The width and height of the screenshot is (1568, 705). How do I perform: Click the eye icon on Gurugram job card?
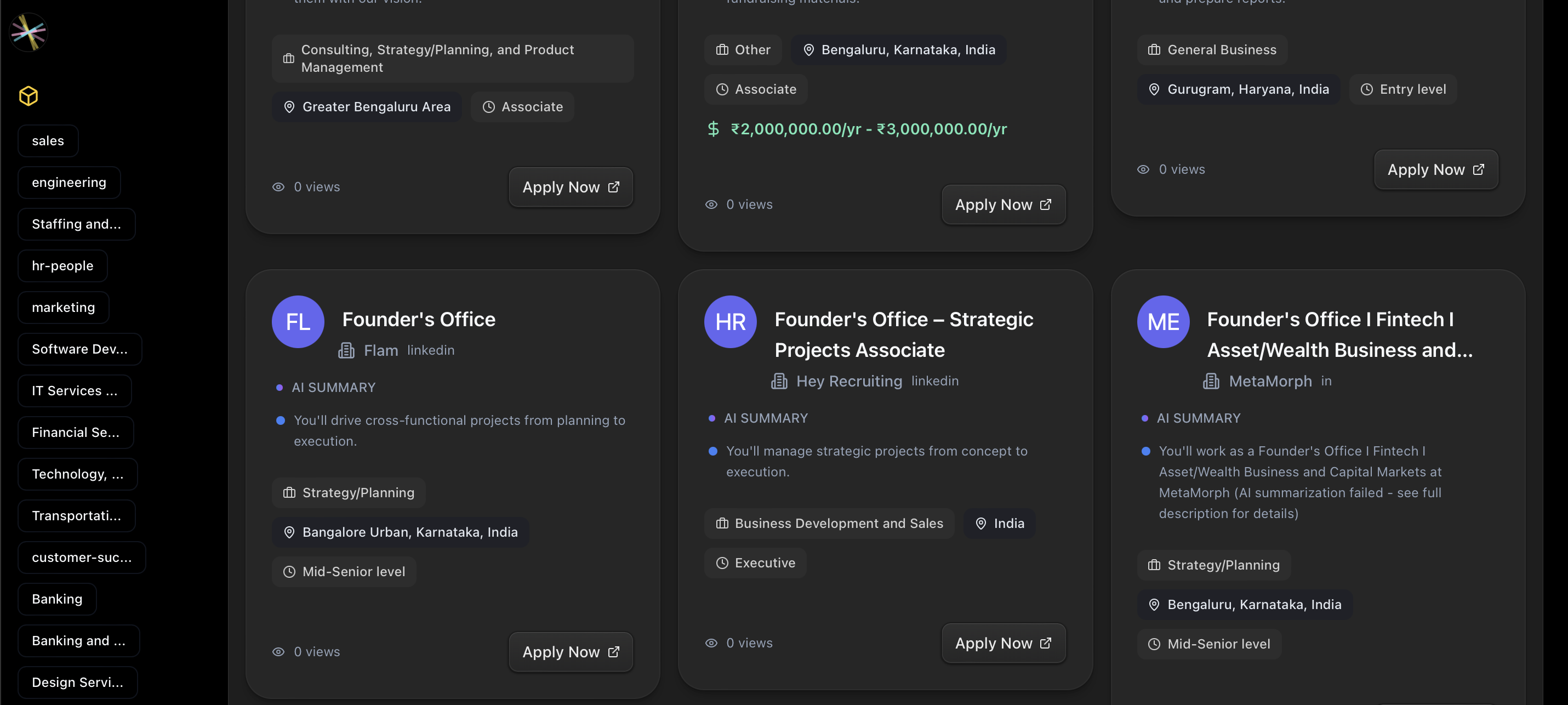click(x=1143, y=169)
